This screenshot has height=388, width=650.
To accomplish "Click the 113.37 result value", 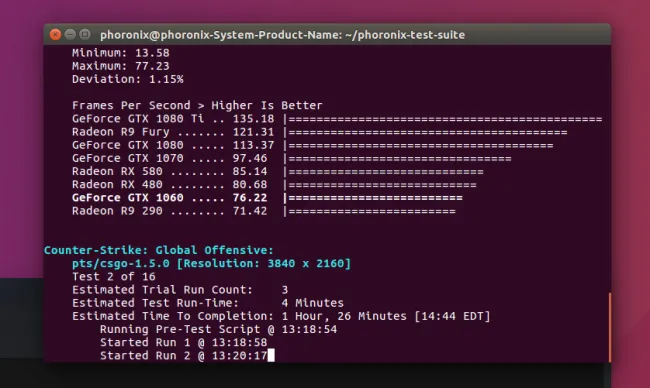I will 253,145.
